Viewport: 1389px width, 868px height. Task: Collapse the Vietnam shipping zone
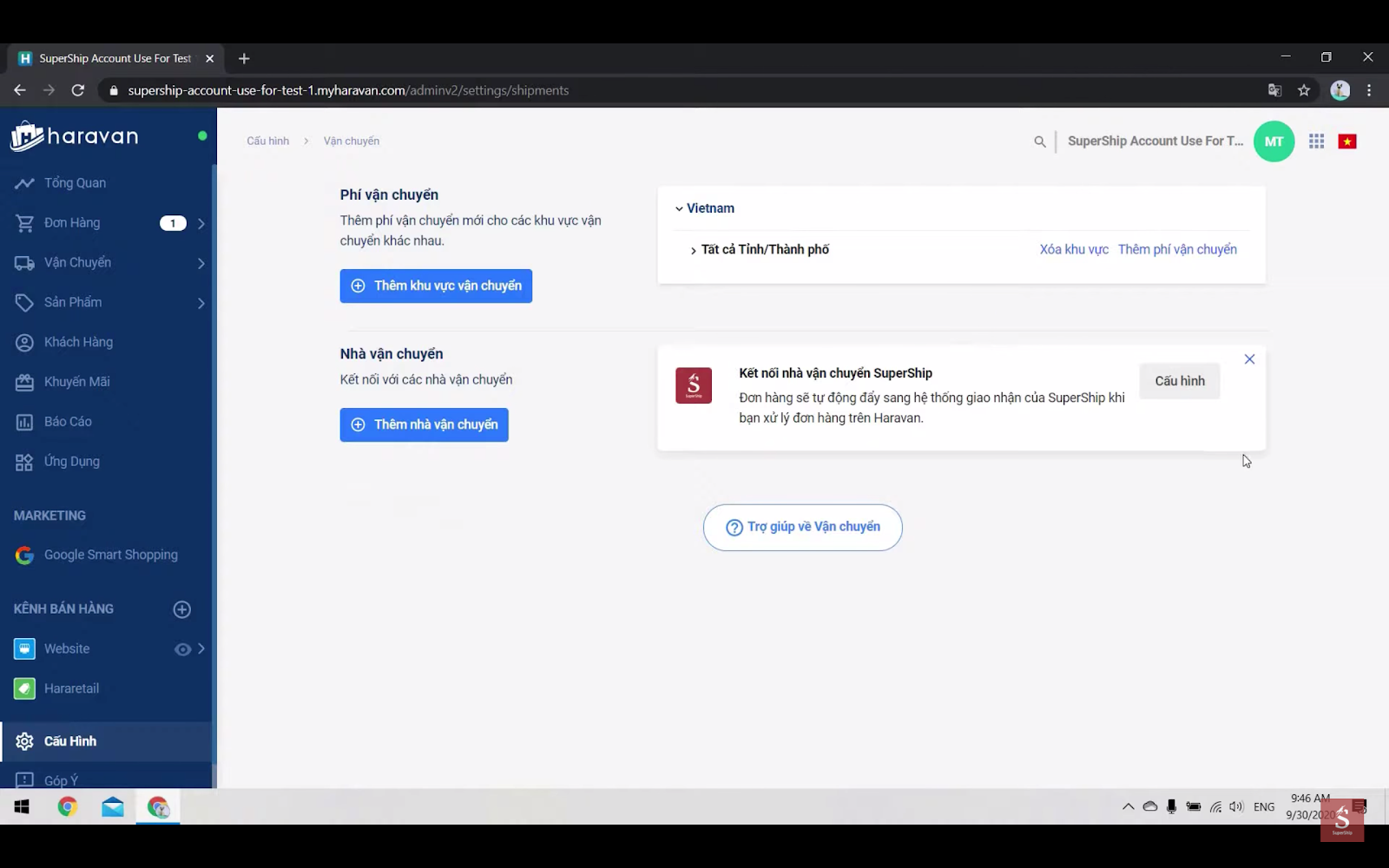(x=679, y=209)
